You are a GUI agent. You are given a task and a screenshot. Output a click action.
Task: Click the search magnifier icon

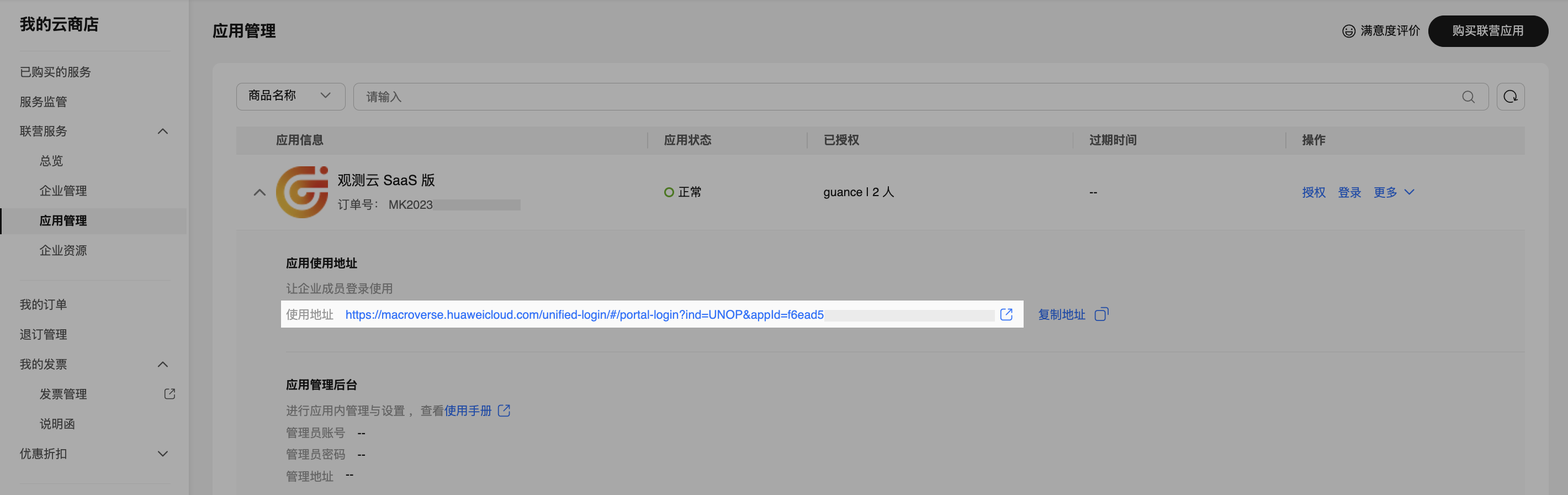(x=1468, y=97)
